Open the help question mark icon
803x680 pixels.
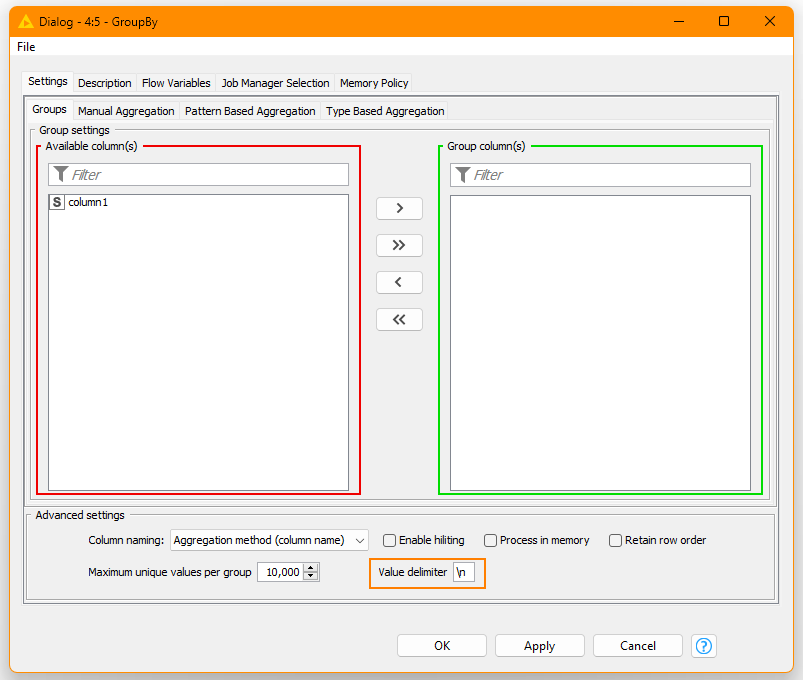click(704, 646)
